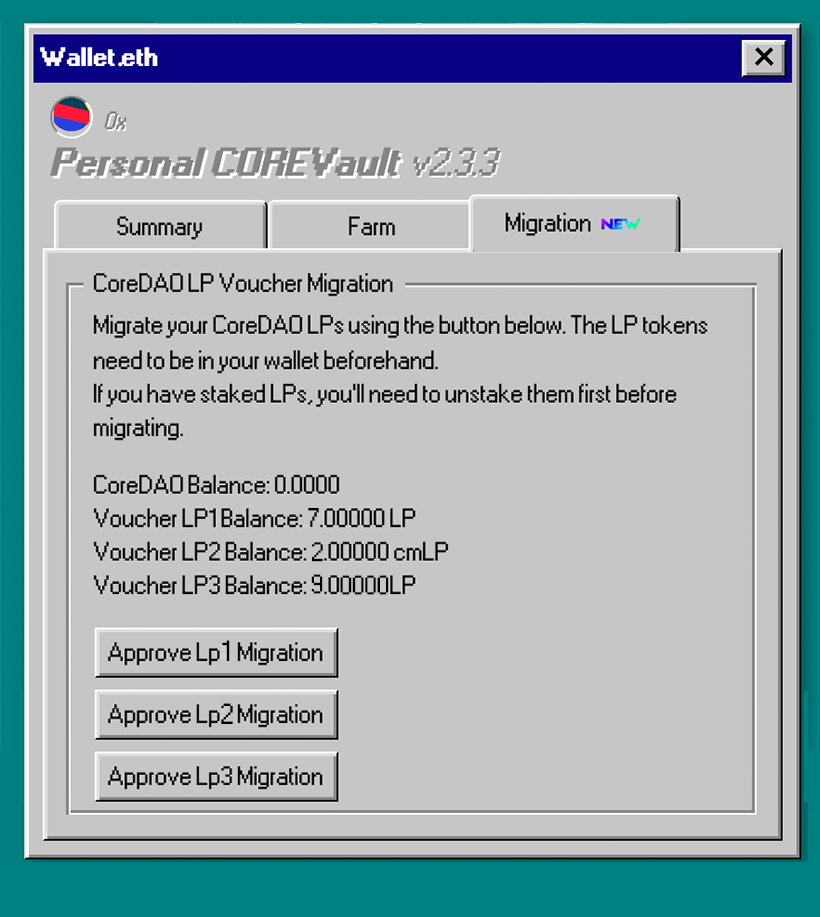820x917 pixels.
Task: Click the NEW badge on Migration tab
Action: (x=621, y=224)
